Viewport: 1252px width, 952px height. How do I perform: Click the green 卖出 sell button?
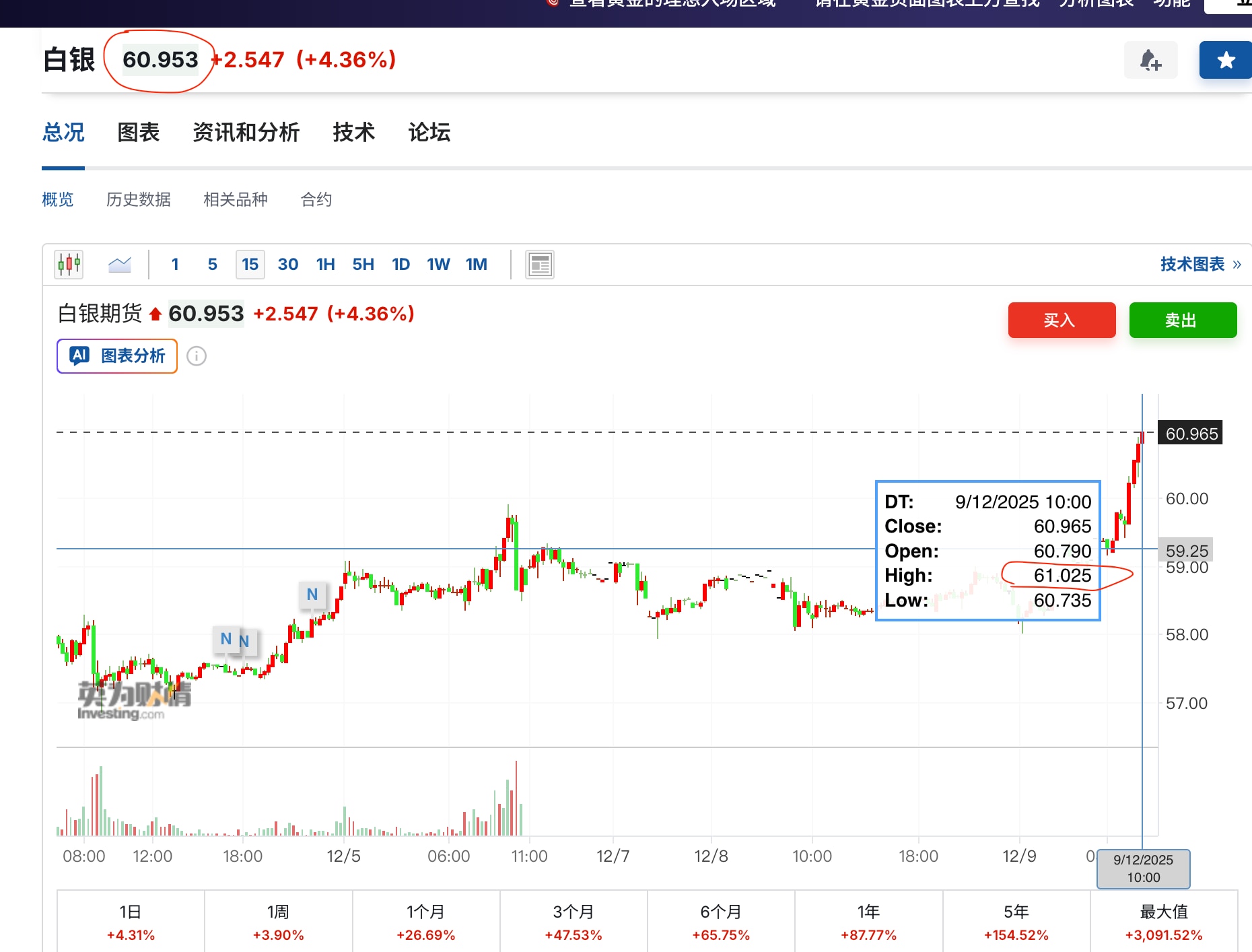pos(1183,320)
